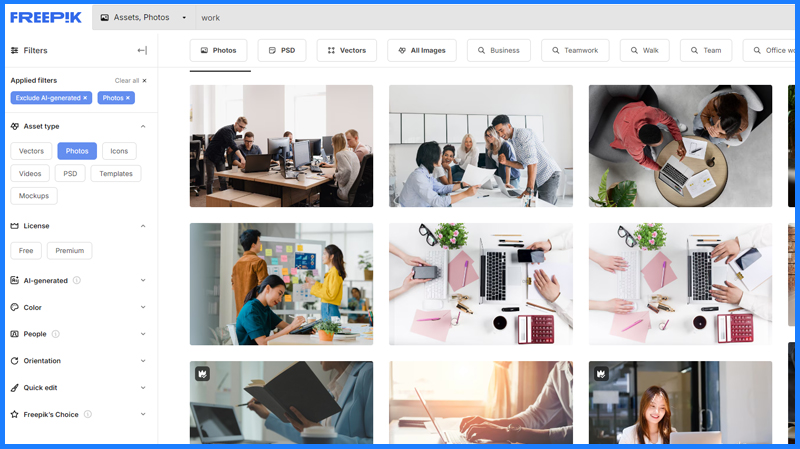800x449 pixels.
Task: Click the Freepik logo
Action: coord(46,17)
